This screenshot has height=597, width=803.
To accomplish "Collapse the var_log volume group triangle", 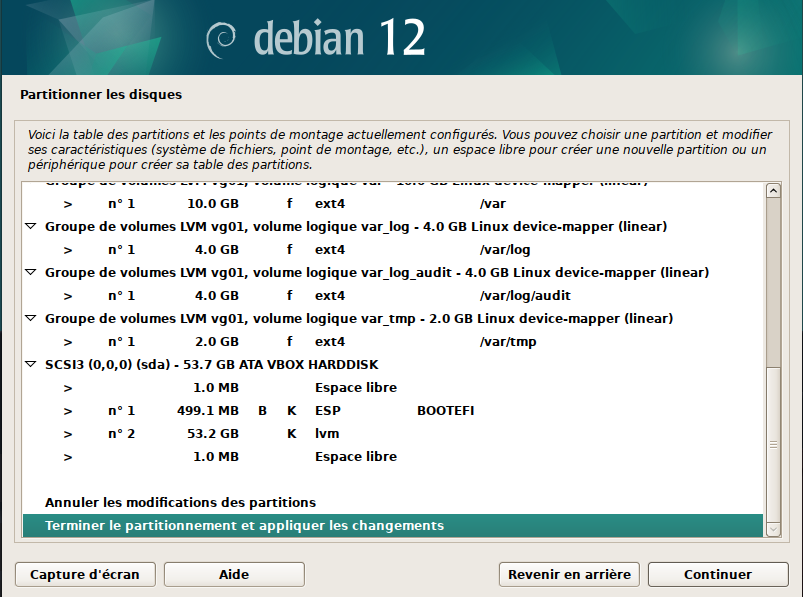I will click(x=31, y=226).
